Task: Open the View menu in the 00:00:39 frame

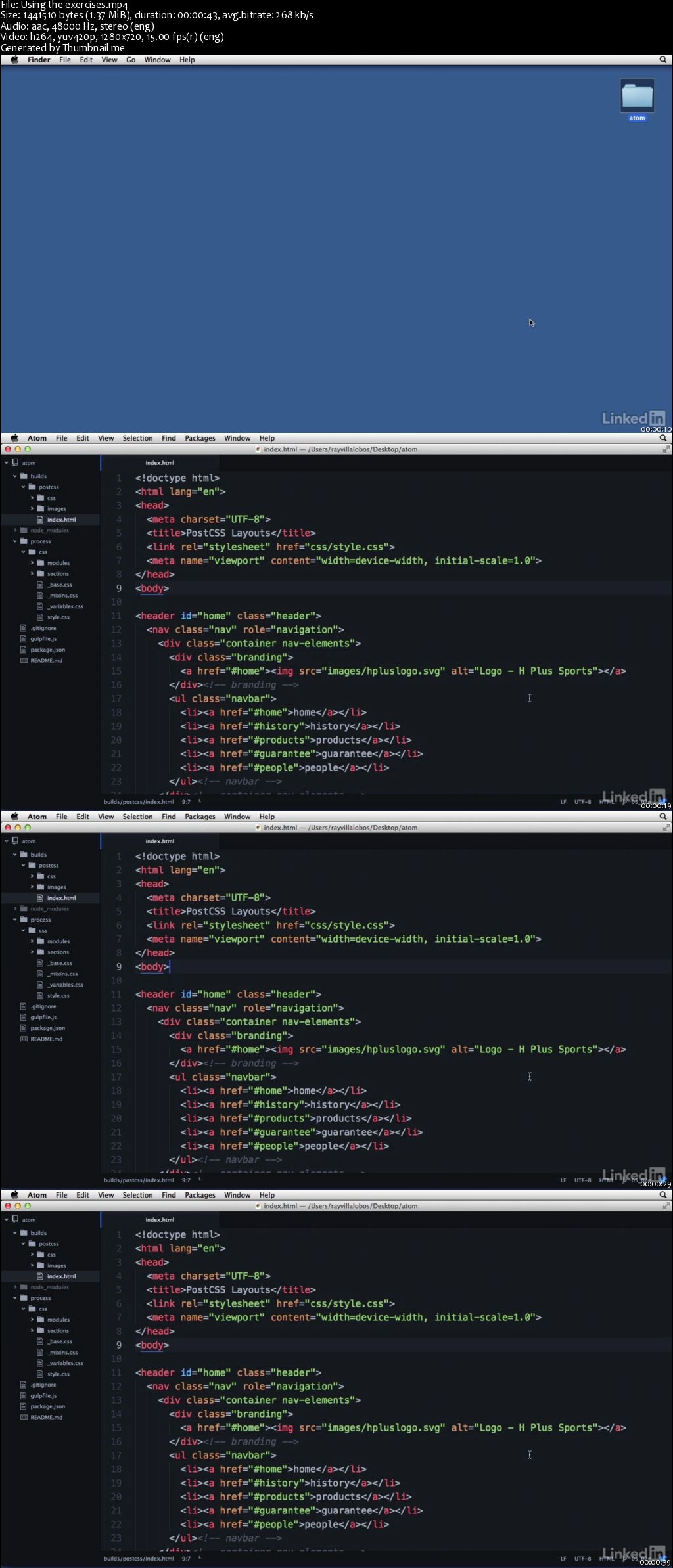Action: [x=106, y=1195]
